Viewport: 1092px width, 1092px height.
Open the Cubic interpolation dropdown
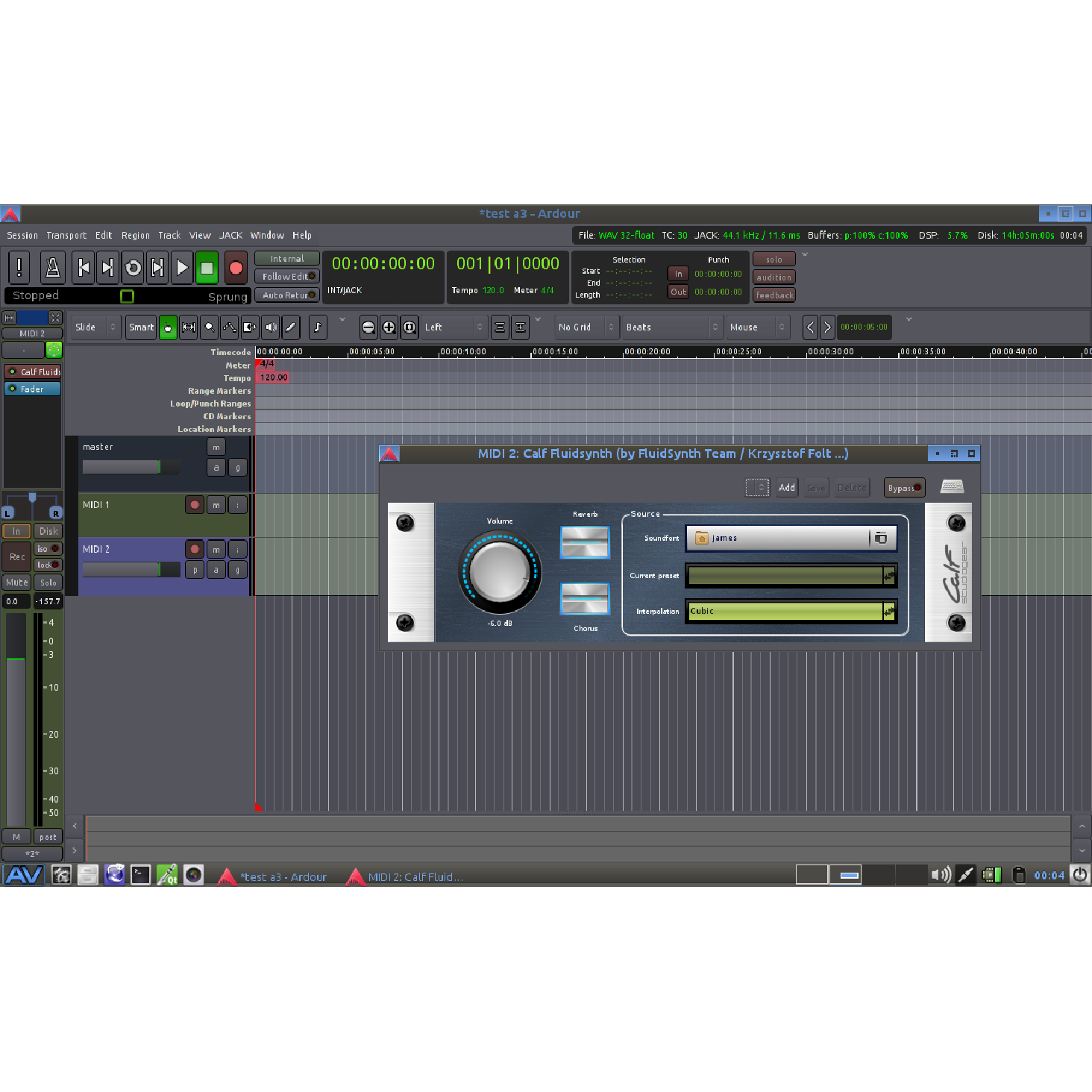point(791,612)
